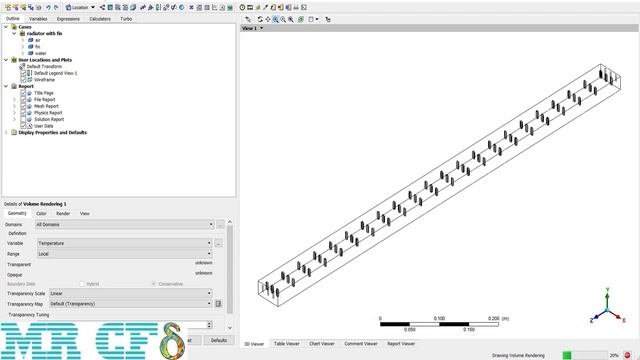
Task: Expand Display Properties and Defaults node
Action: tap(6, 132)
